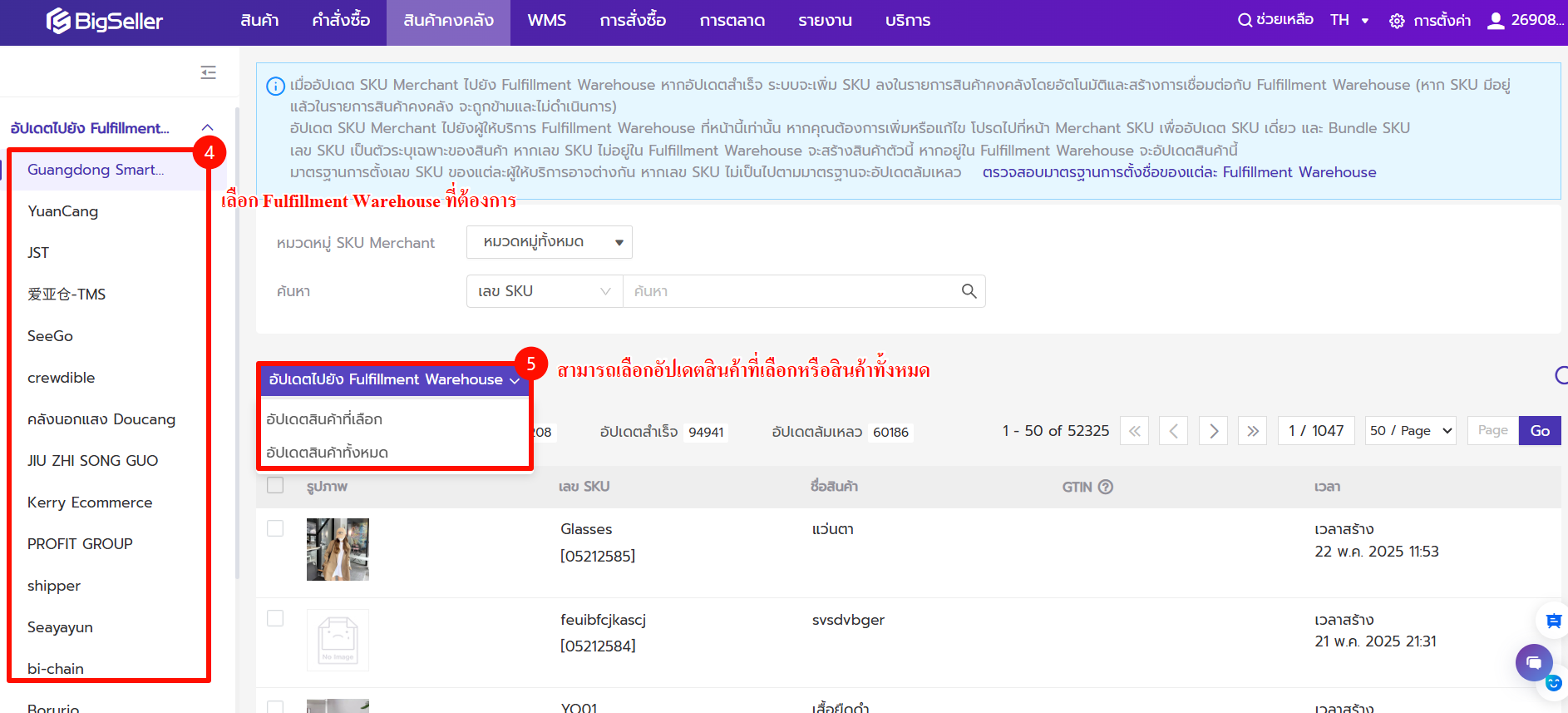Open the ตรวจสอบมาตรฐานการตั้งชื่อ Fulfillment Warehouse link
The height and width of the screenshot is (713, 1568).
click(1179, 172)
